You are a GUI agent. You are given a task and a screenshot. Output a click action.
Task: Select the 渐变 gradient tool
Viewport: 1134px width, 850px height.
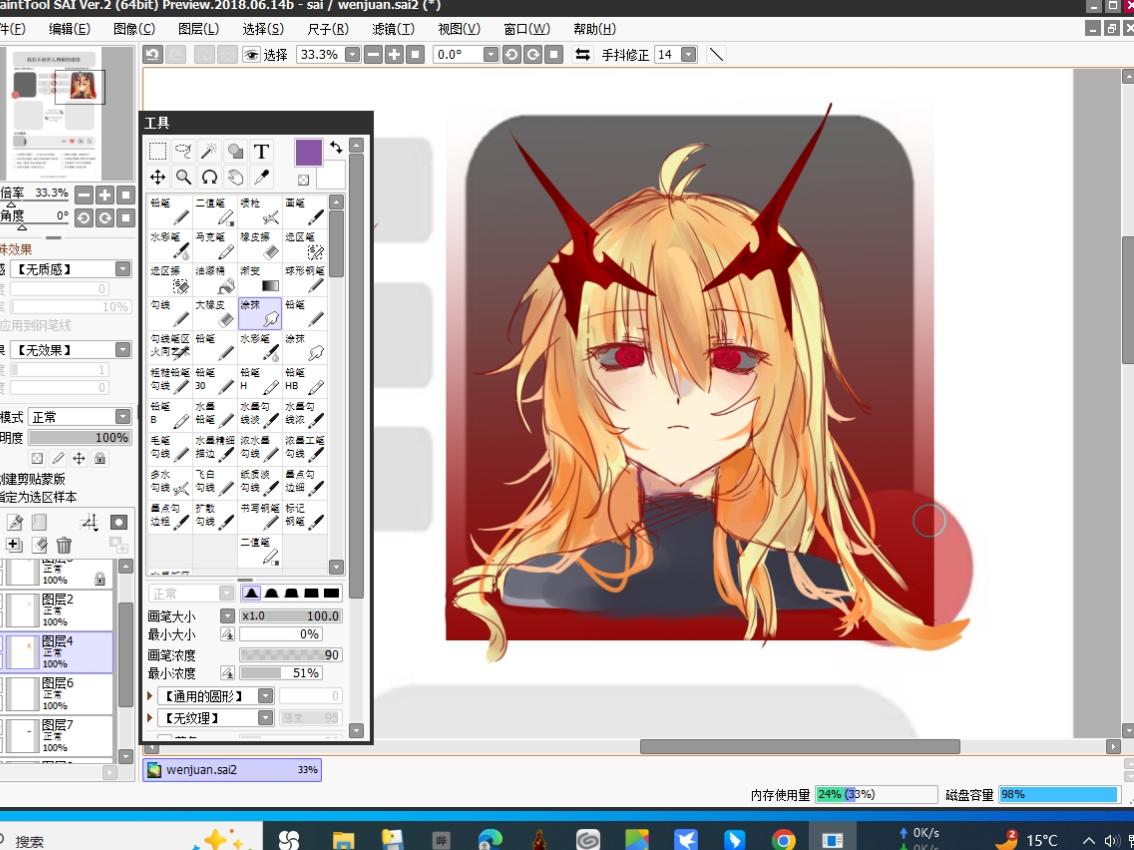coord(260,279)
